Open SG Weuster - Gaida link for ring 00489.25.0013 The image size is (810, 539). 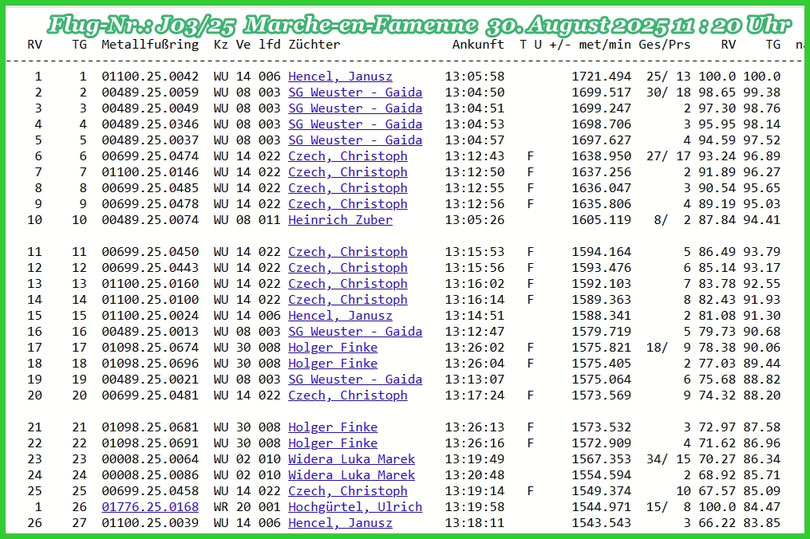point(355,332)
